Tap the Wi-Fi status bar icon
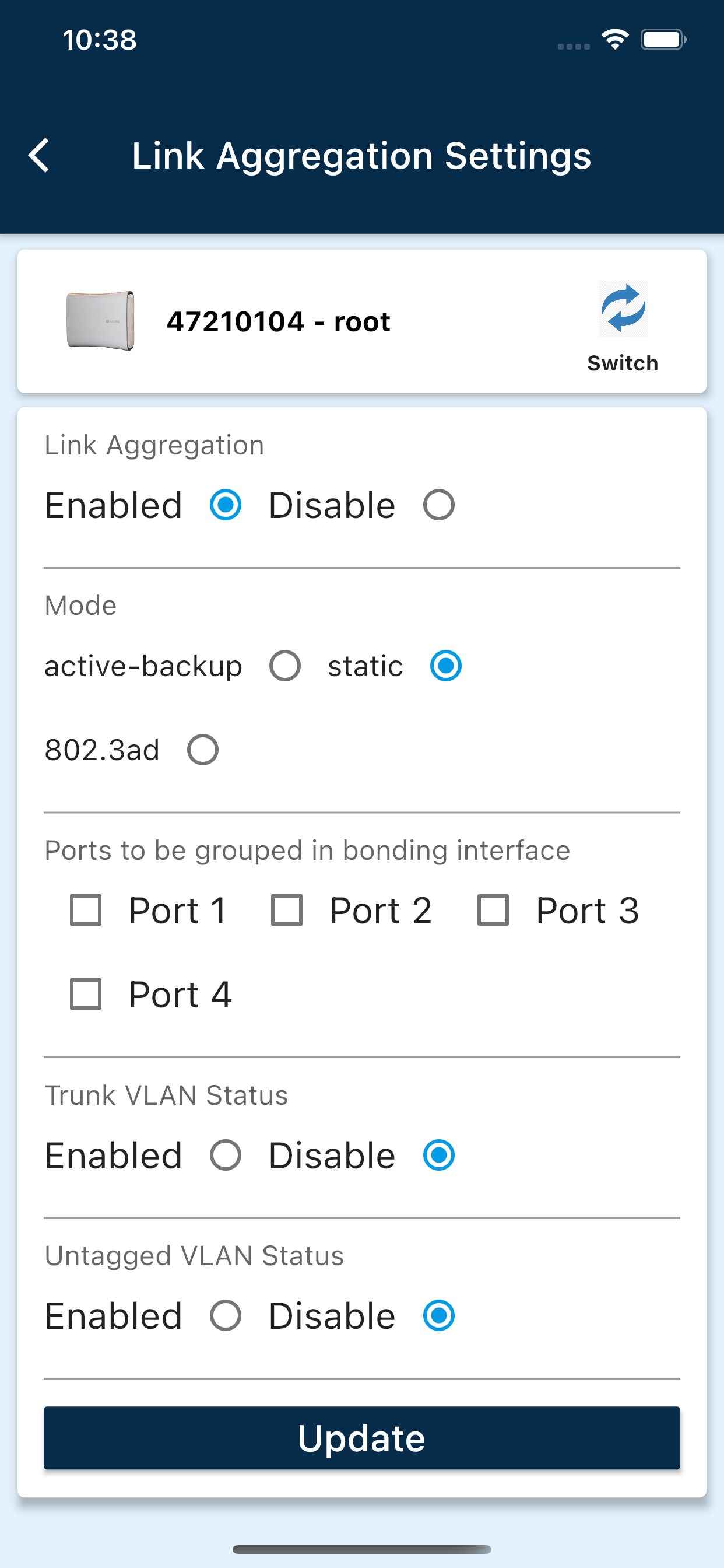724x1568 pixels. [615, 40]
